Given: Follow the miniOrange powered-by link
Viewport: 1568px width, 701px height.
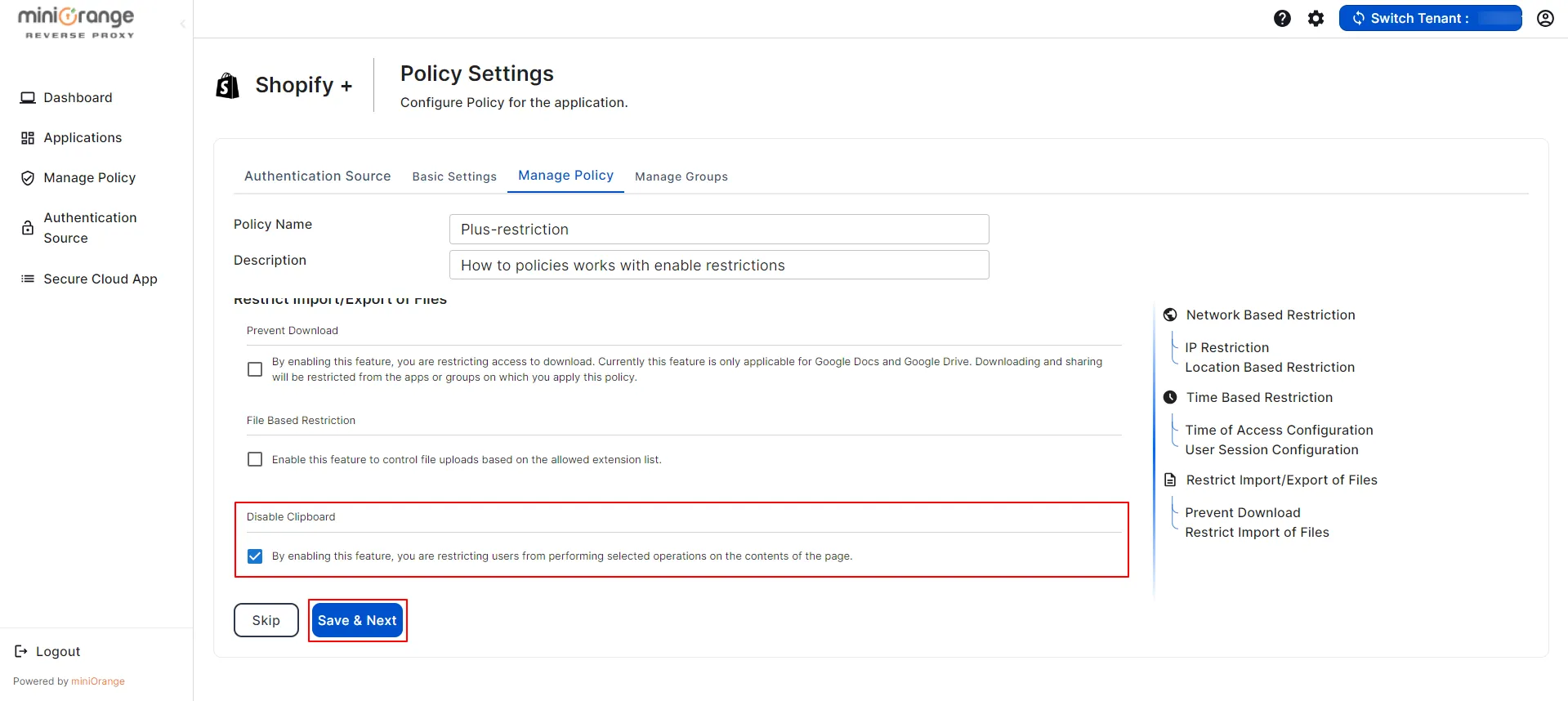Looking at the screenshot, I should 98,681.
